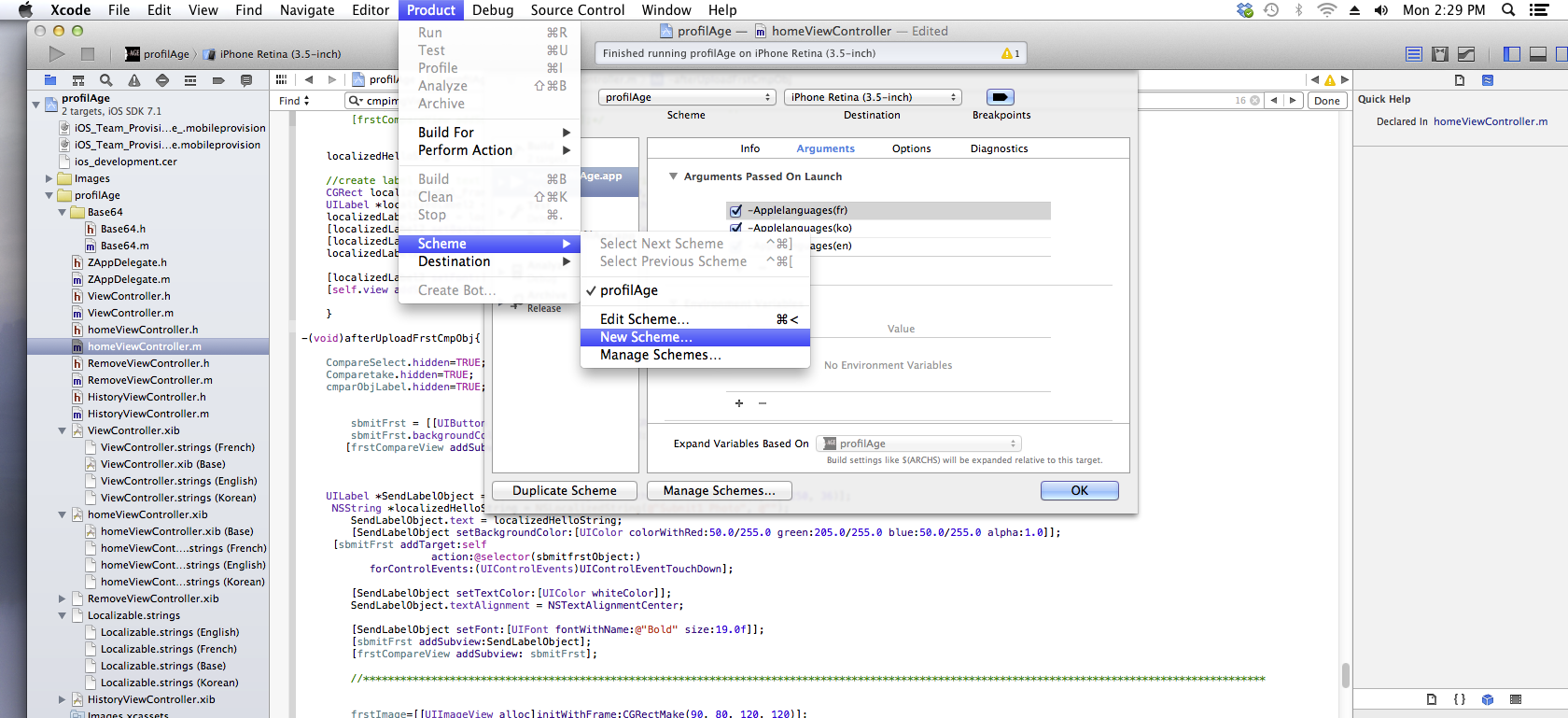
Task: Open Expand Variables Based On dropdown
Action: (x=918, y=443)
